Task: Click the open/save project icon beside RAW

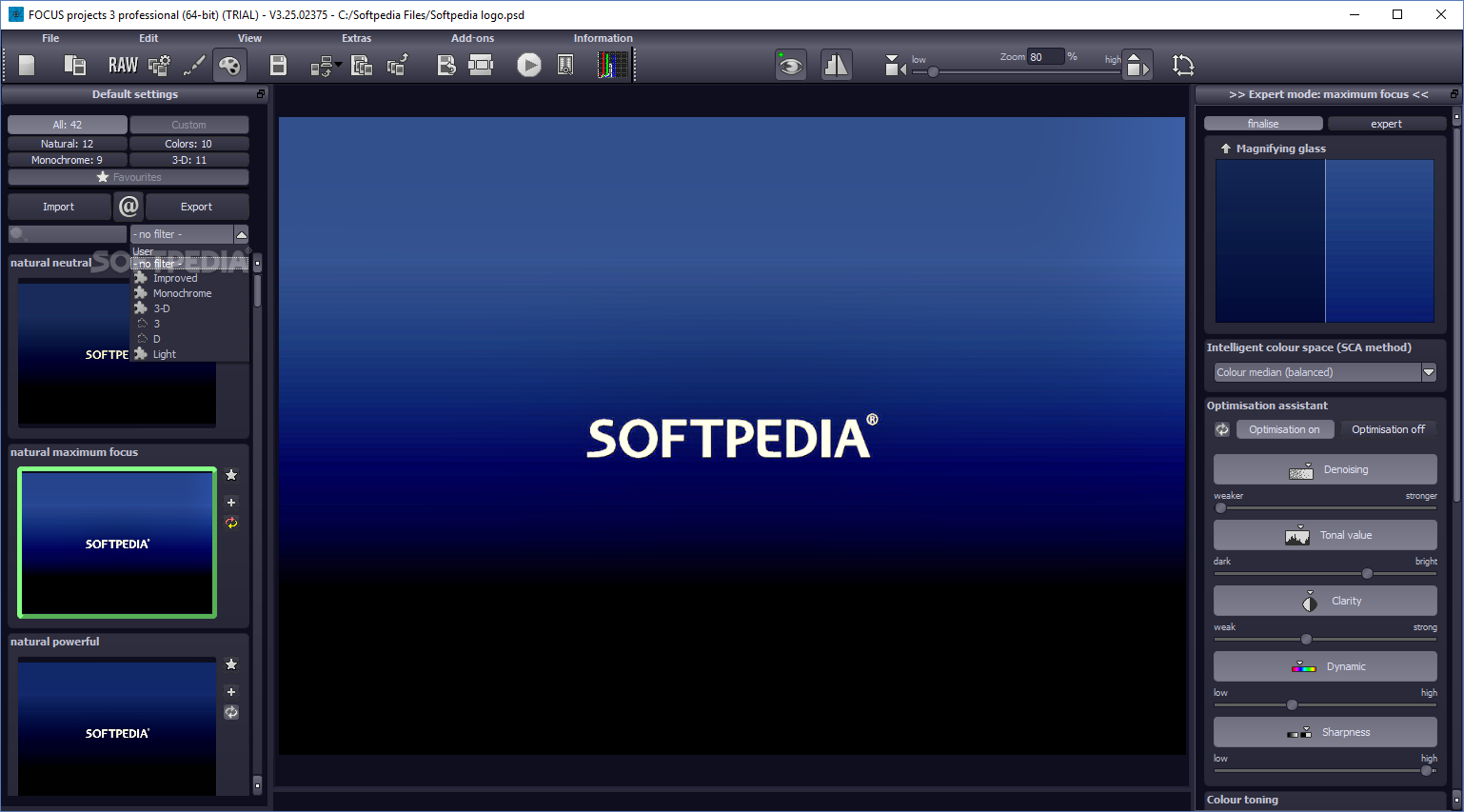Action: pos(74,65)
